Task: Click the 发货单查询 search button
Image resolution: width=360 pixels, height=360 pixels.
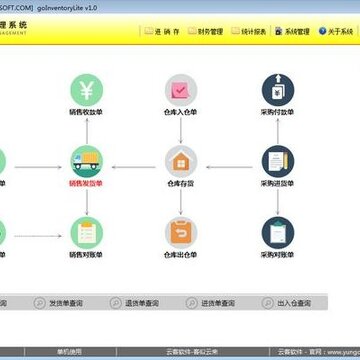Action: click(x=59, y=303)
